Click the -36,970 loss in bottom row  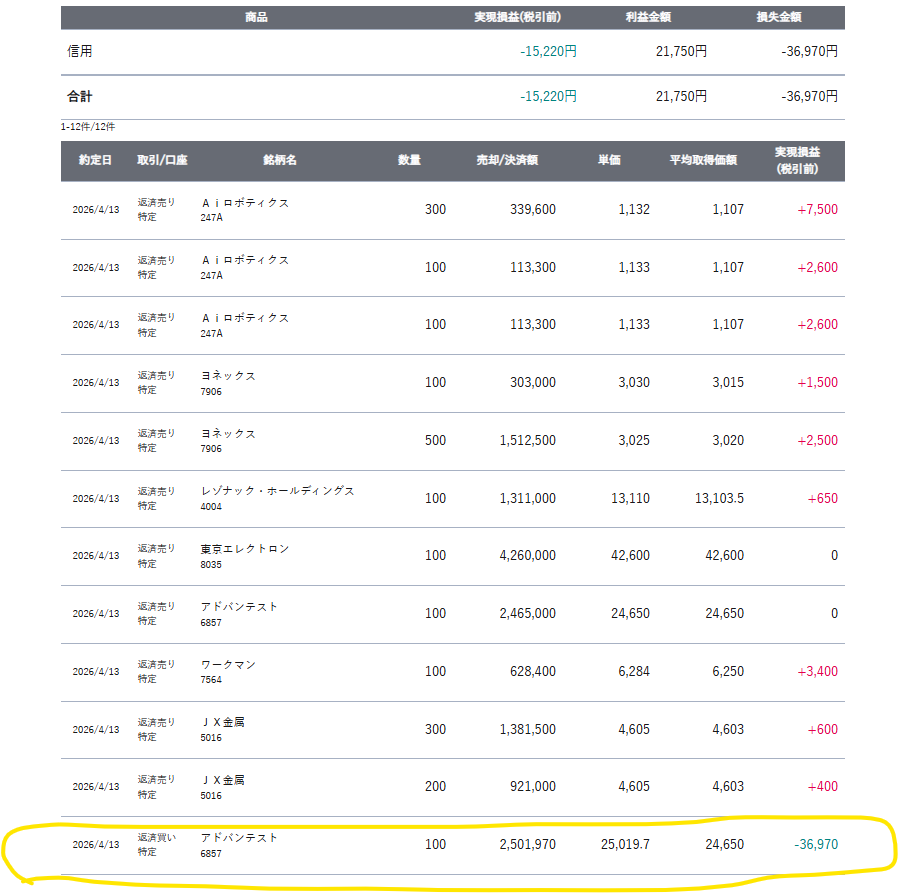816,845
